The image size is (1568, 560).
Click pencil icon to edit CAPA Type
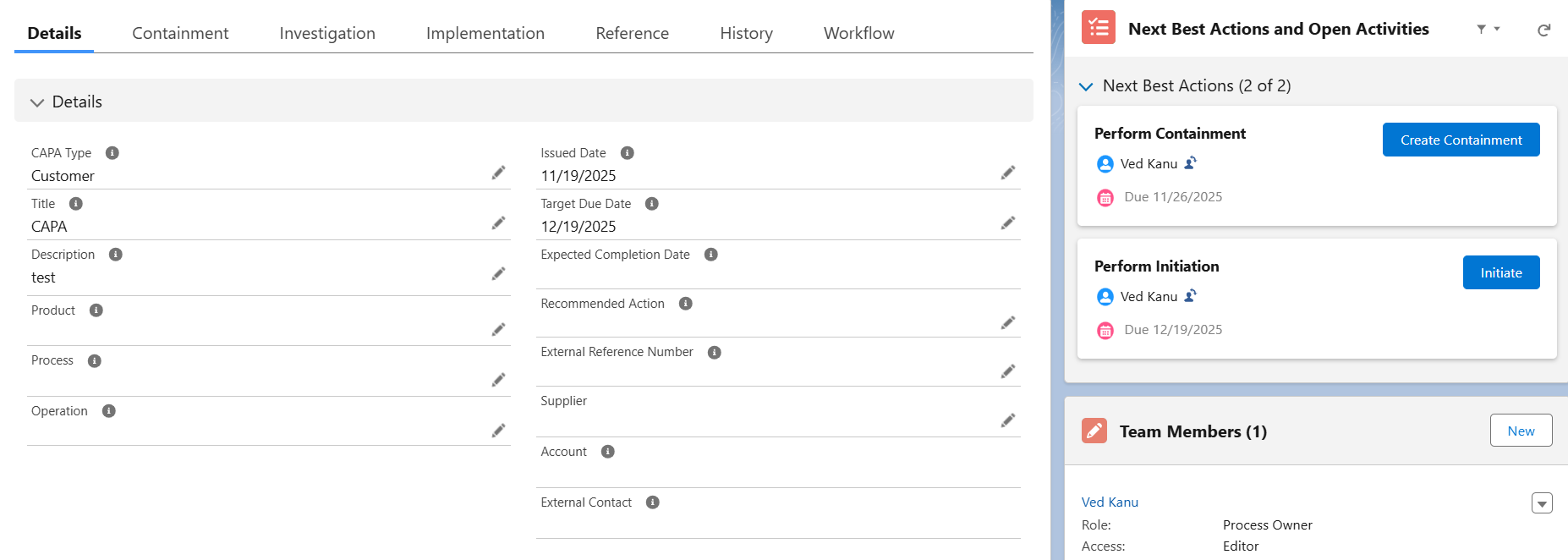click(498, 173)
